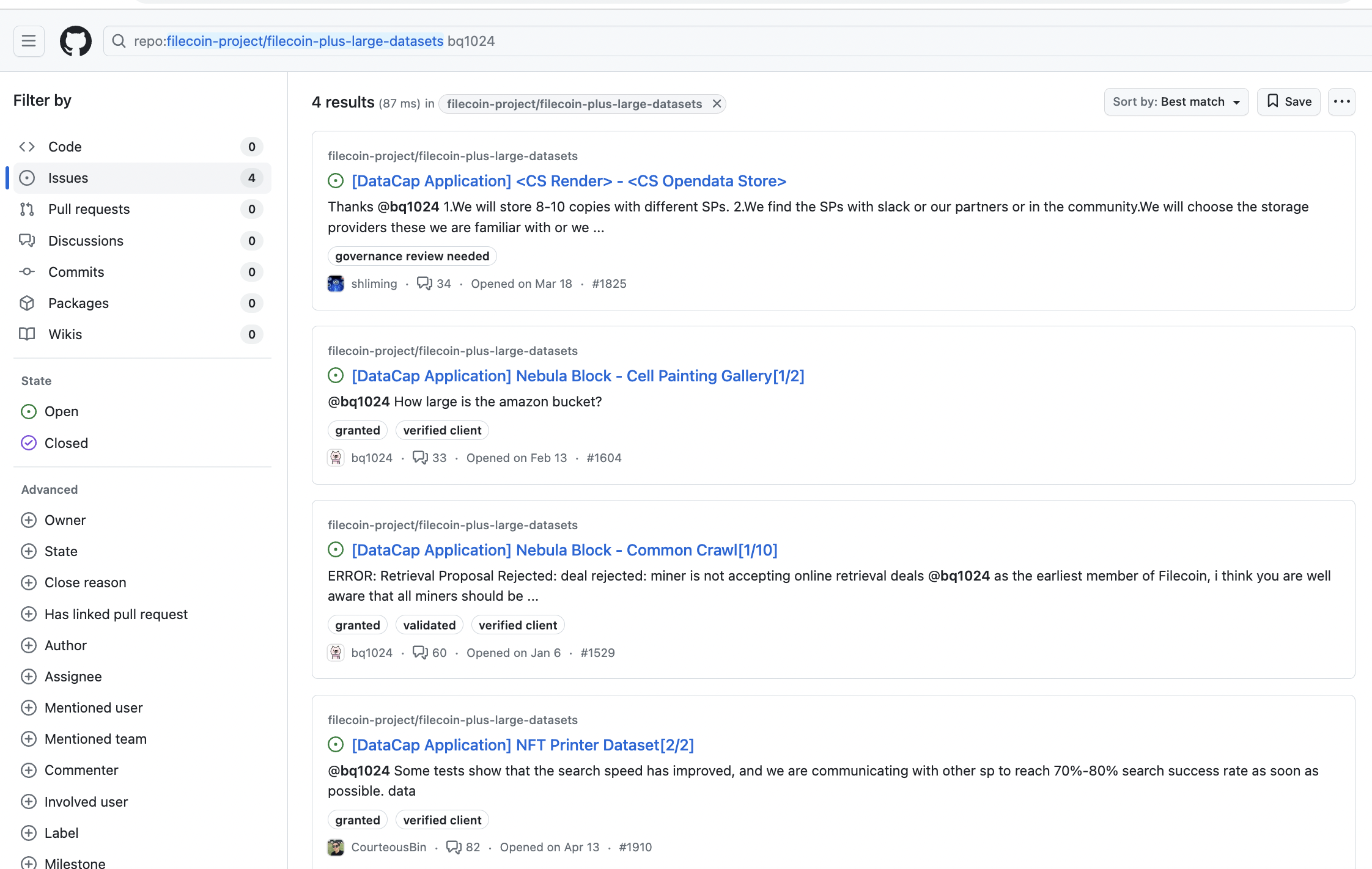Open the Sort by Best match dropdown
This screenshot has width=1372, height=869.
1176,101
